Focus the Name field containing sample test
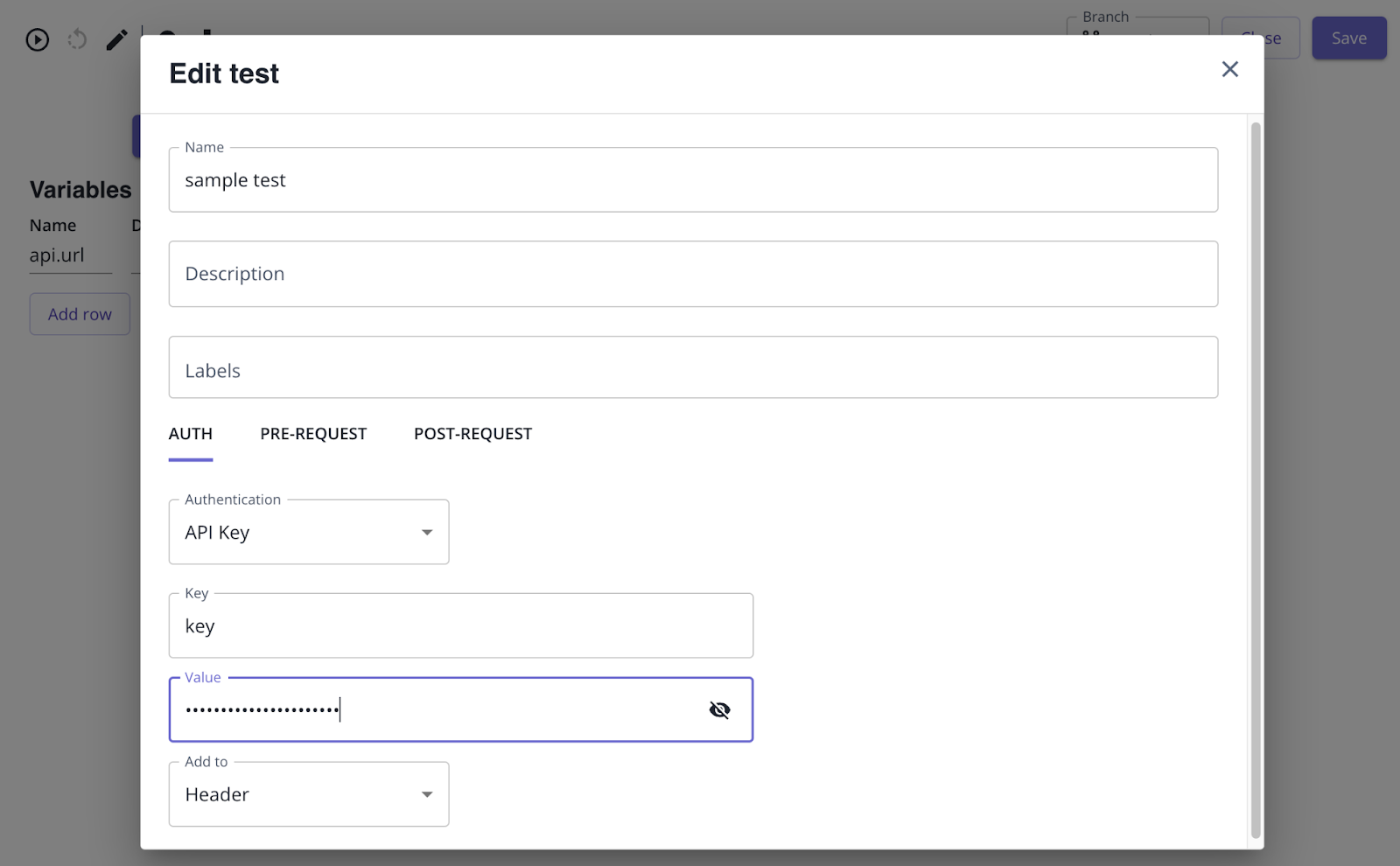 coord(692,180)
